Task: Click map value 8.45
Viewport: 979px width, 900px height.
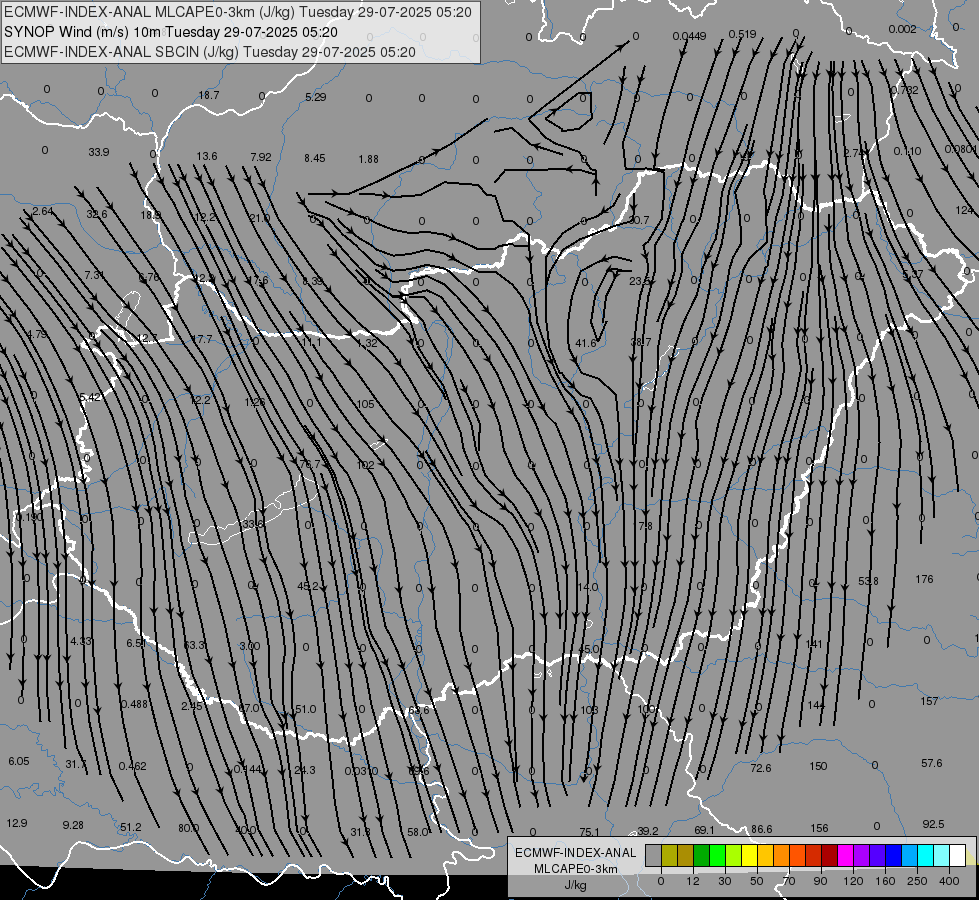Action: tap(315, 158)
